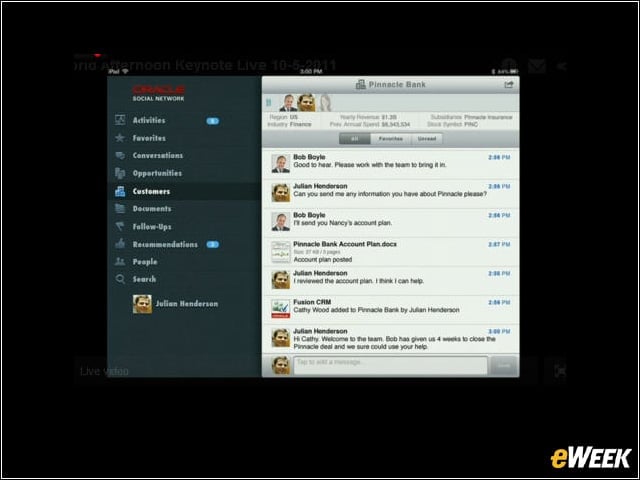Tap the share icon in Pinnace Bank header
Viewport: 640px width, 480px height.
coord(509,84)
